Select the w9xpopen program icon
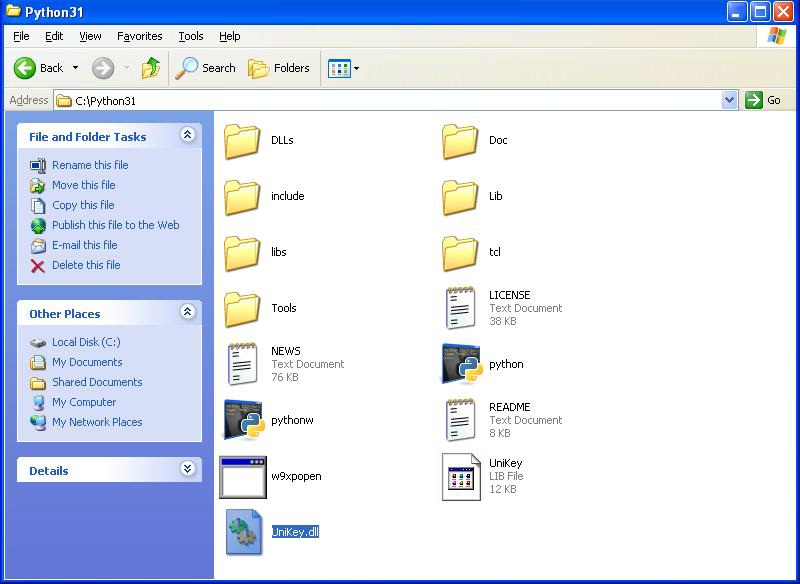This screenshot has width=800, height=584. click(x=243, y=477)
